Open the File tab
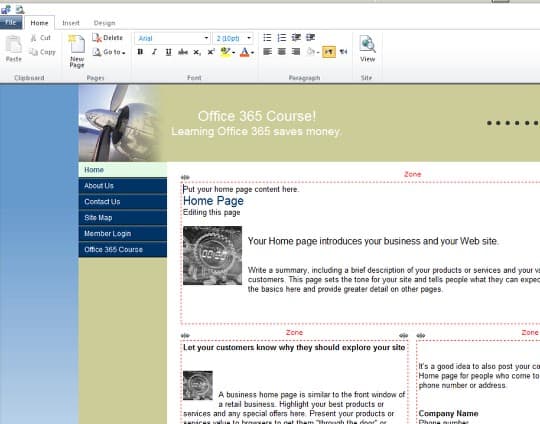The height and width of the screenshot is (424, 540). click(11, 22)
